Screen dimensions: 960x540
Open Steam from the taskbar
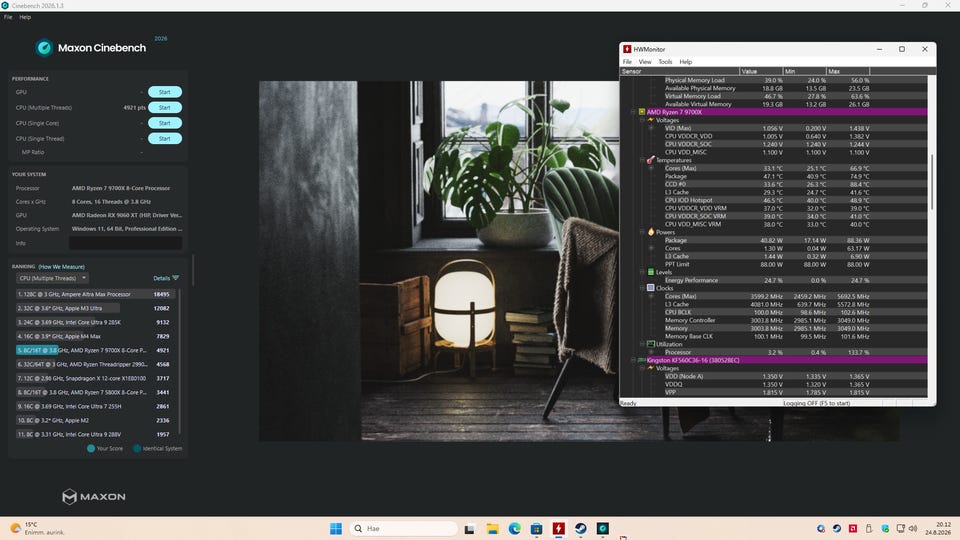580,528
